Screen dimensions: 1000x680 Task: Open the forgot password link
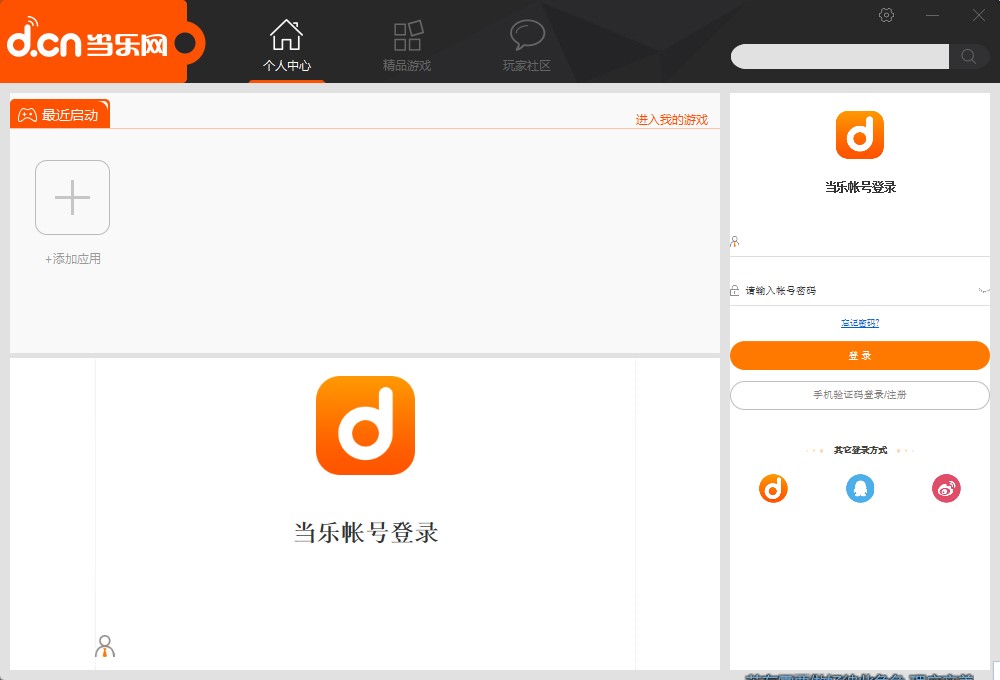click(x=860, y=323)
